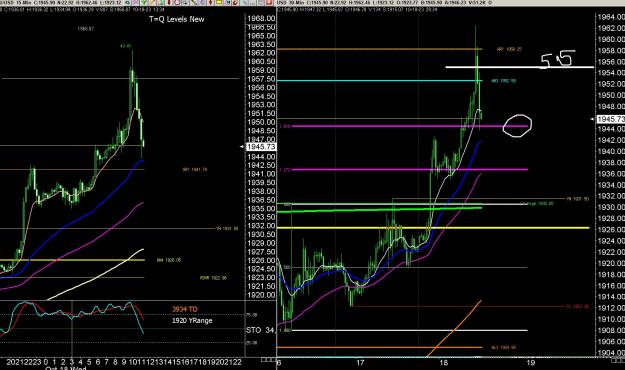Select the cyan horizontal level line on right chart
This screenshot has height=370, width=625.
[379, 81]
